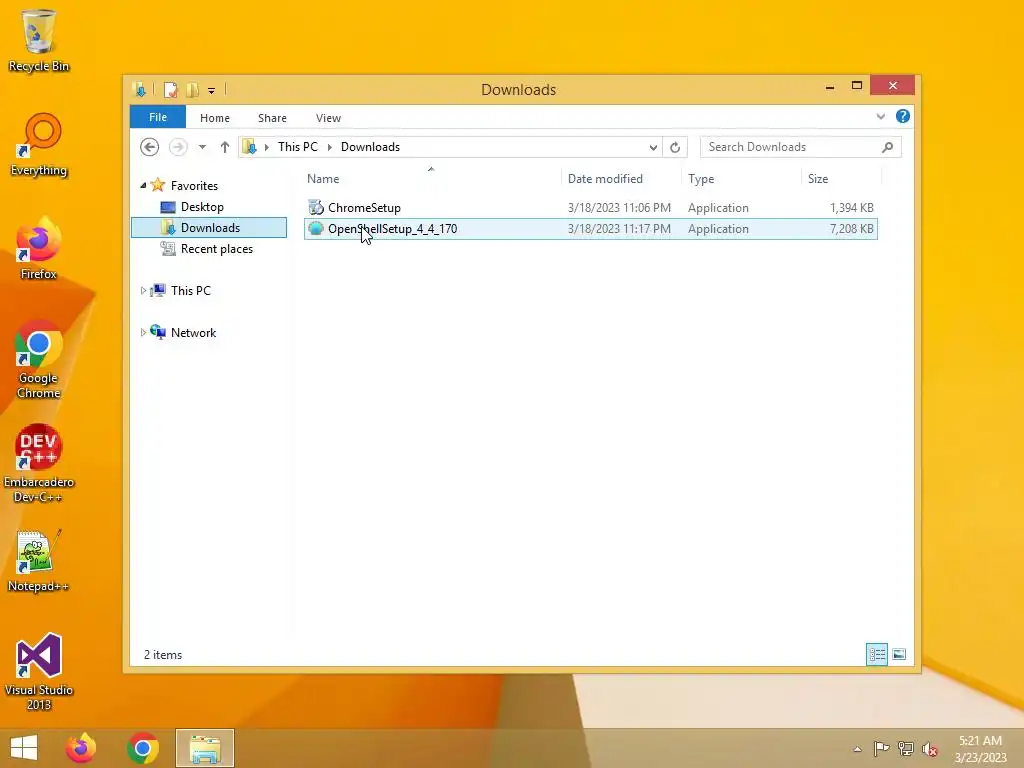Click the New folder quick access icon

pyautogui.click(x=192, y=89)
